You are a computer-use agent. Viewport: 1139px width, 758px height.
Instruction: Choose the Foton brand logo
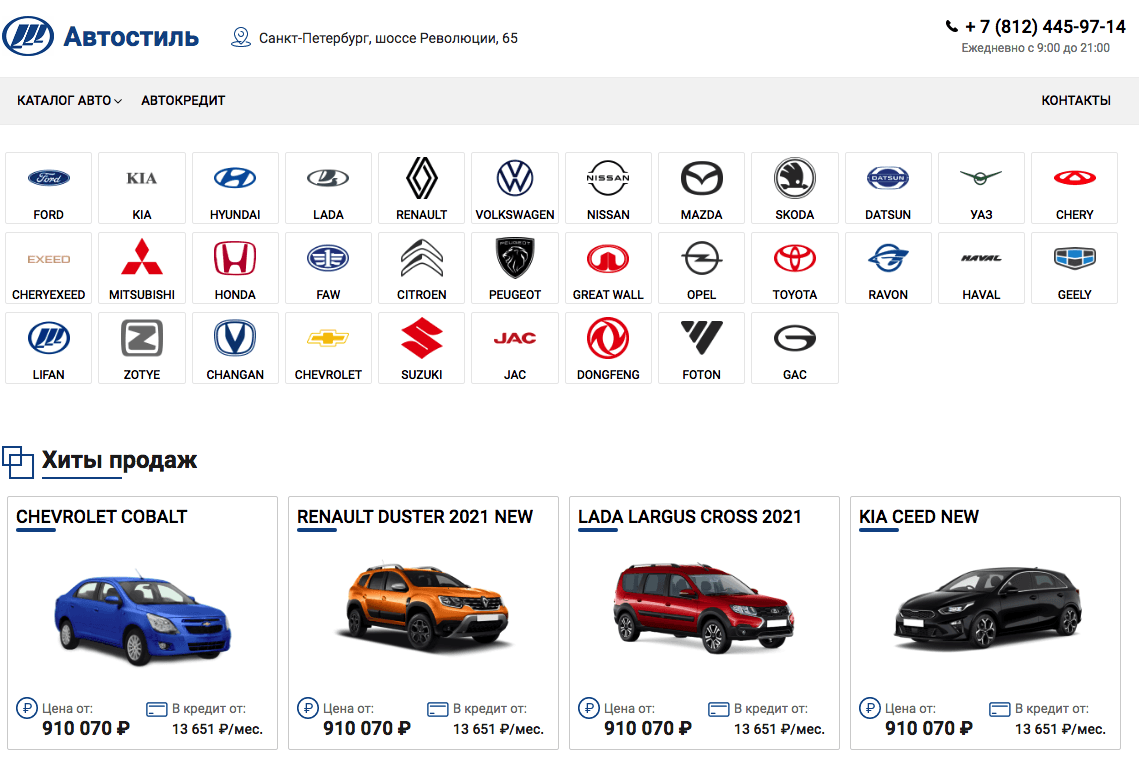coord(702,338)
